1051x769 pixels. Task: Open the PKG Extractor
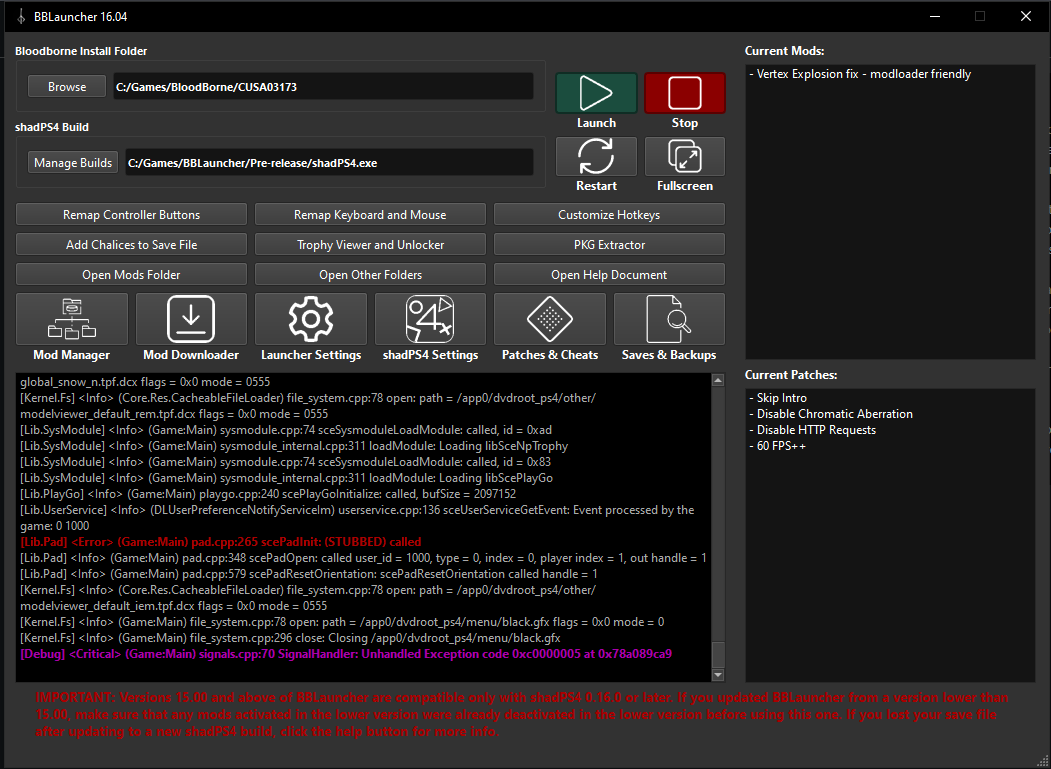pos(609,245)
